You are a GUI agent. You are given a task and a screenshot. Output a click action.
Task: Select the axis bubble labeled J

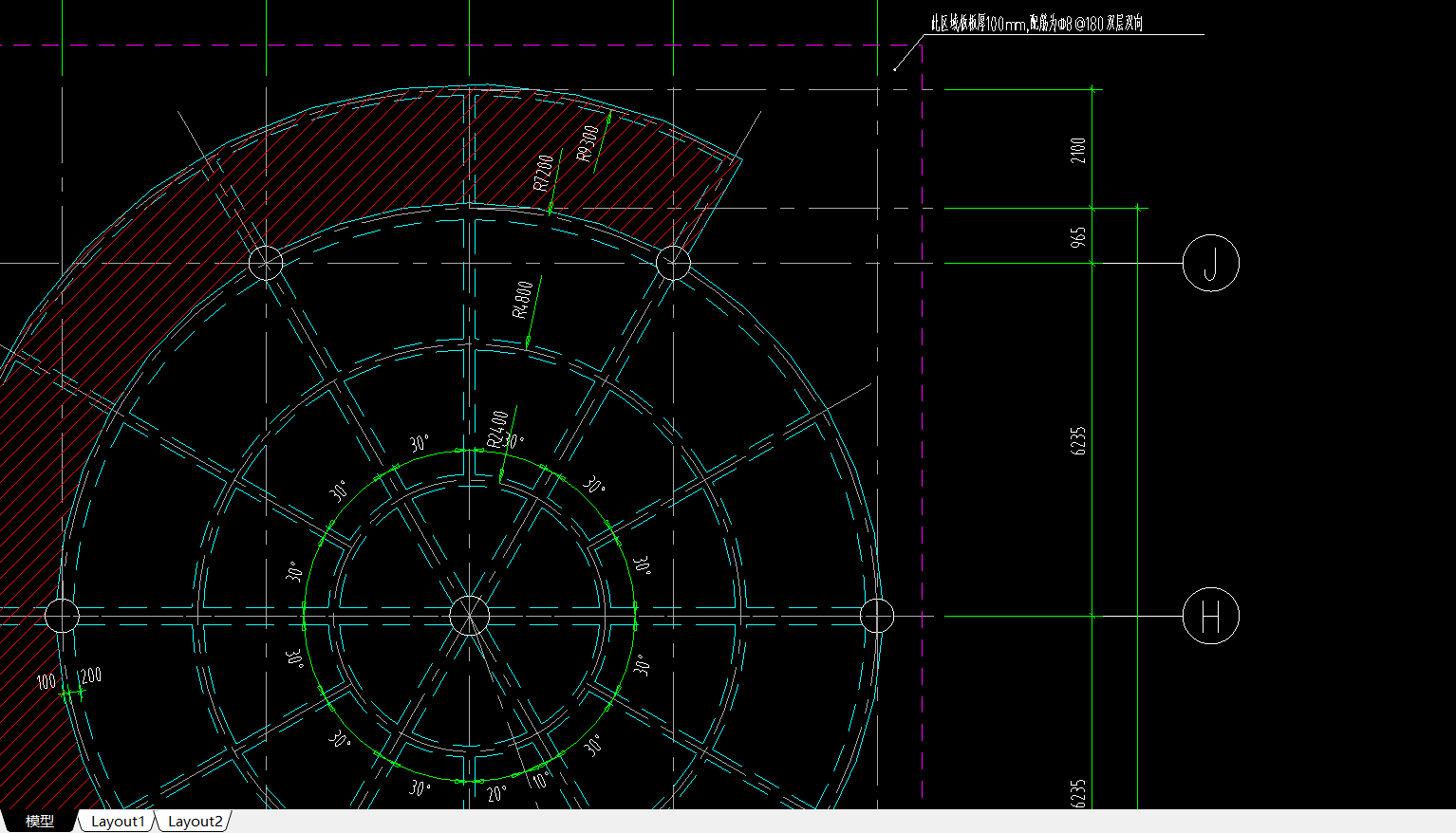point(1210,263)
